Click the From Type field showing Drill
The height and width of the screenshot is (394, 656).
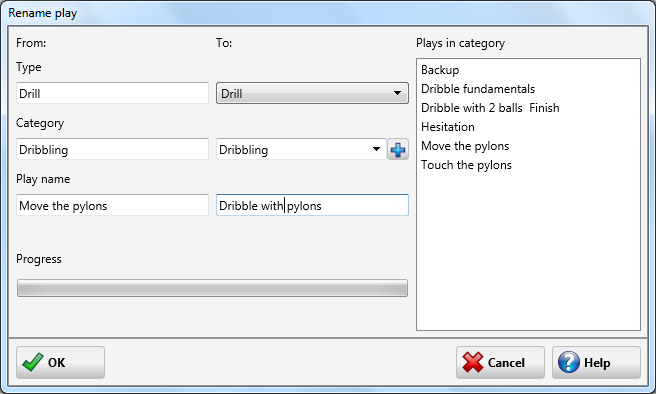click(x=112, y=93)
